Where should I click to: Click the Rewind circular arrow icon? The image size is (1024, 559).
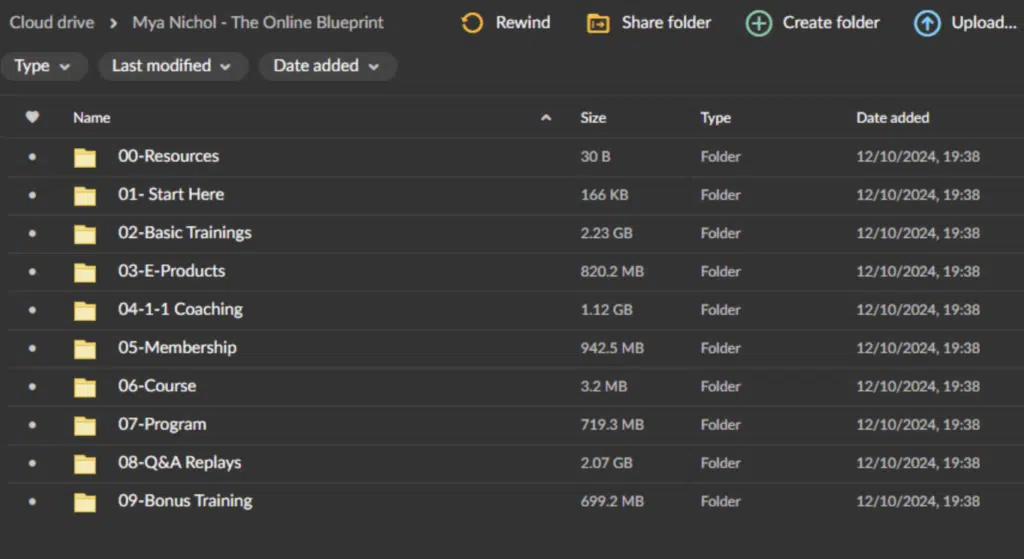coord(472,23)
